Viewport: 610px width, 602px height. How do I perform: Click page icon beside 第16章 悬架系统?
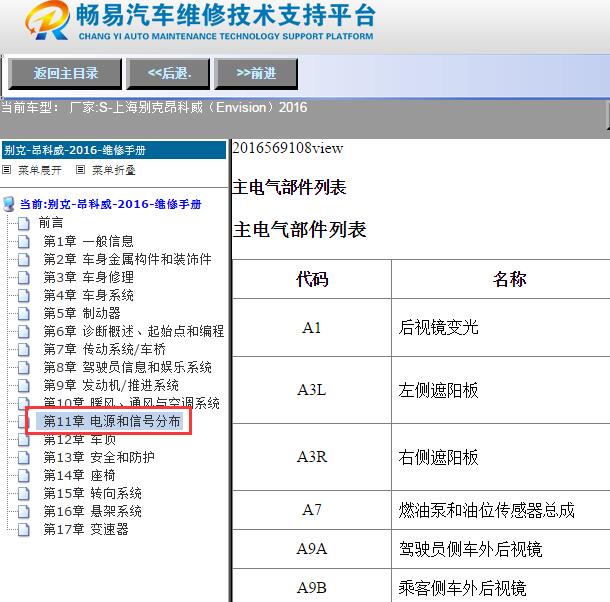tap(24, 512)
